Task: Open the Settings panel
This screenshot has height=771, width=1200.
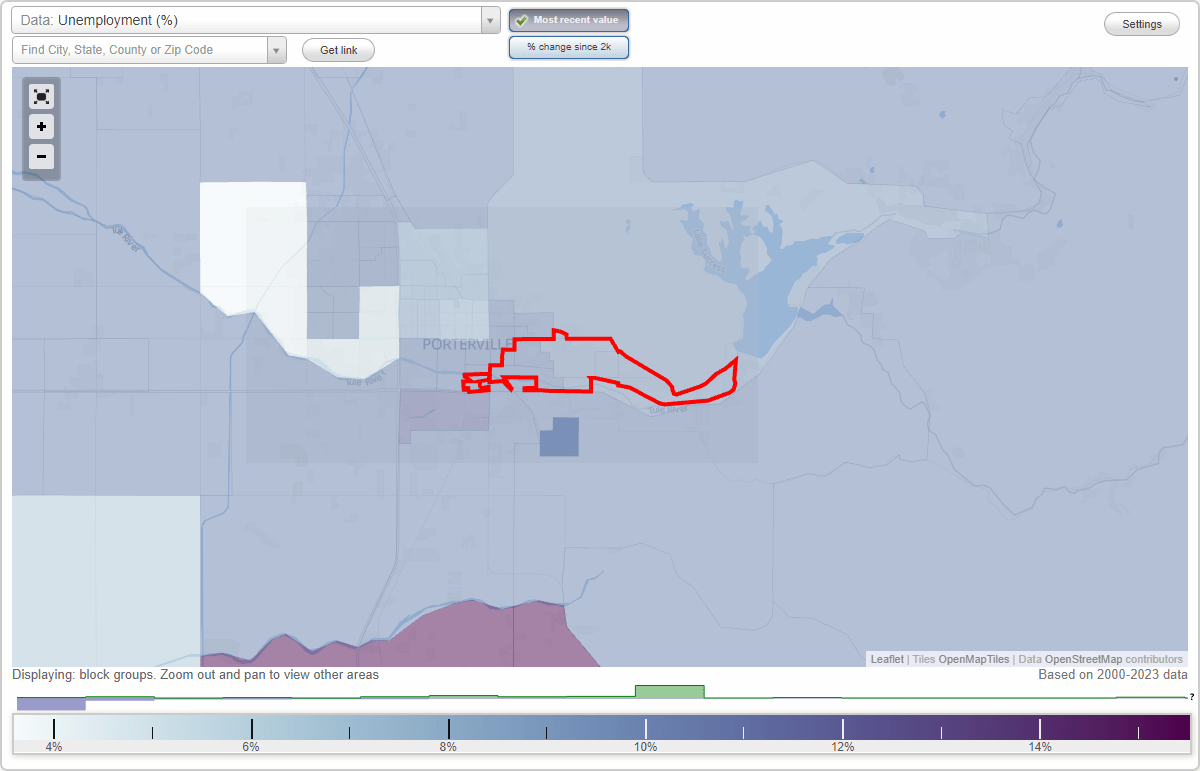Action: (1141, 23)
